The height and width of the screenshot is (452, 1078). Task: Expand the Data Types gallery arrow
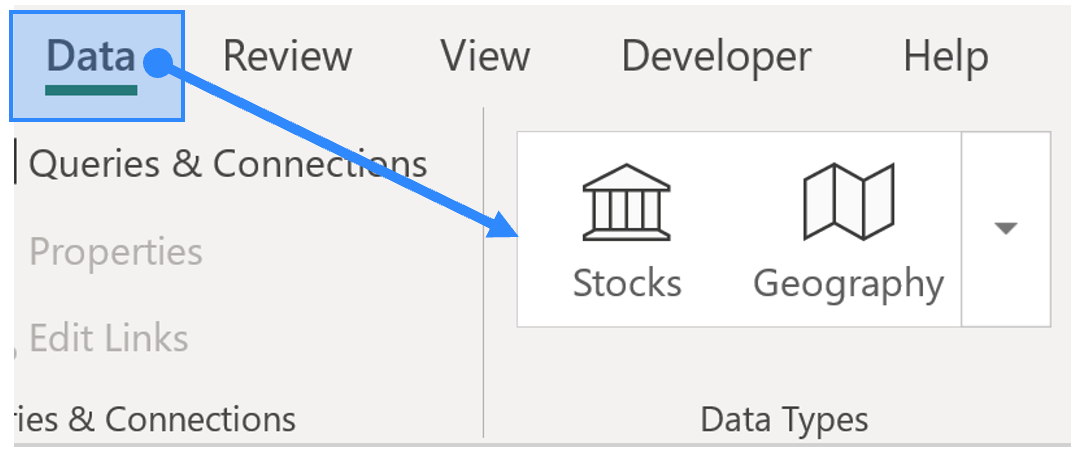[1006, 228]
